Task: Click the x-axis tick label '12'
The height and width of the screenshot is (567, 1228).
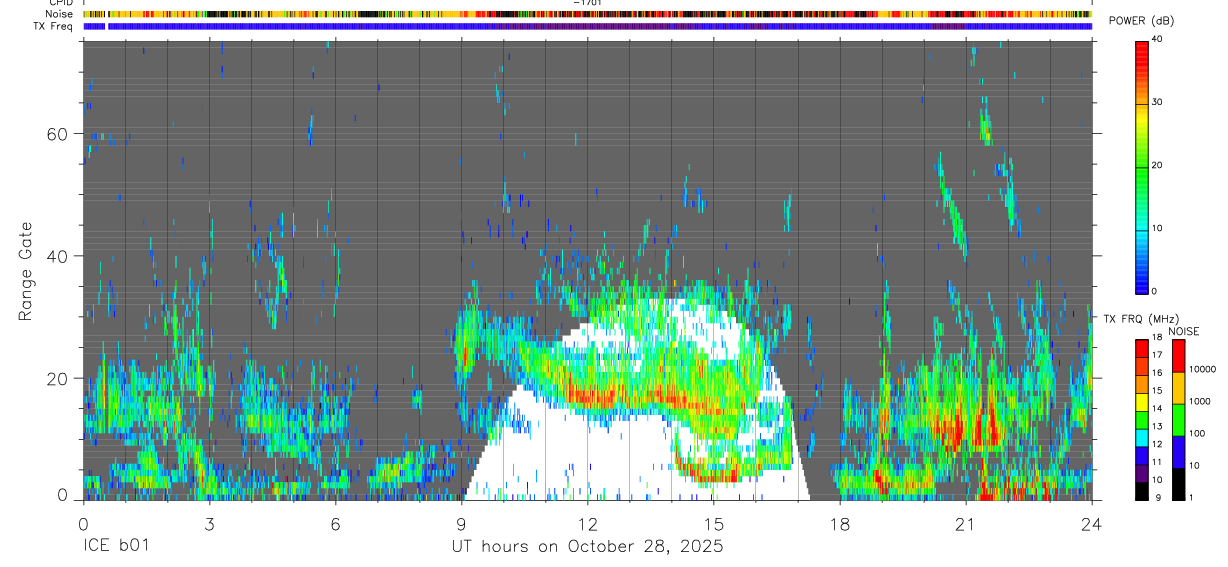Action: tap(587, 523)
